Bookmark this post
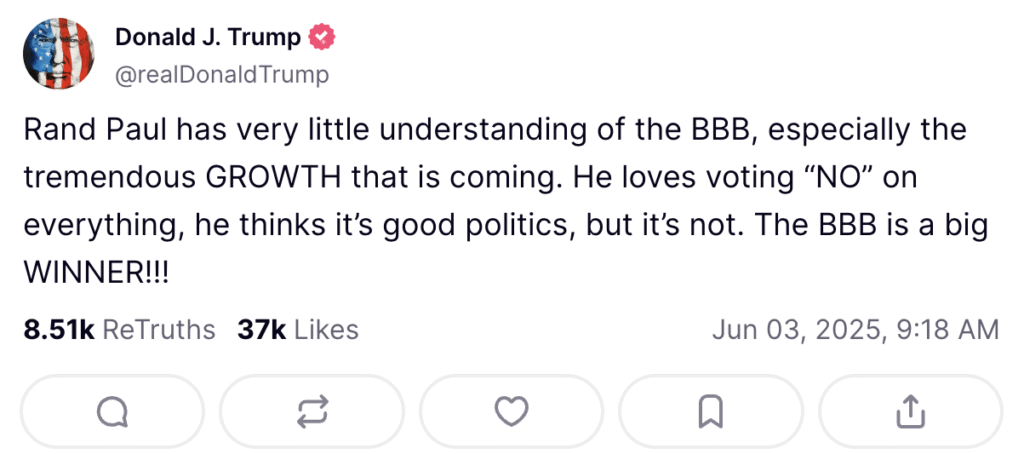The width and height of the screenshot is (1024, 454). click(x=711, y=410)
